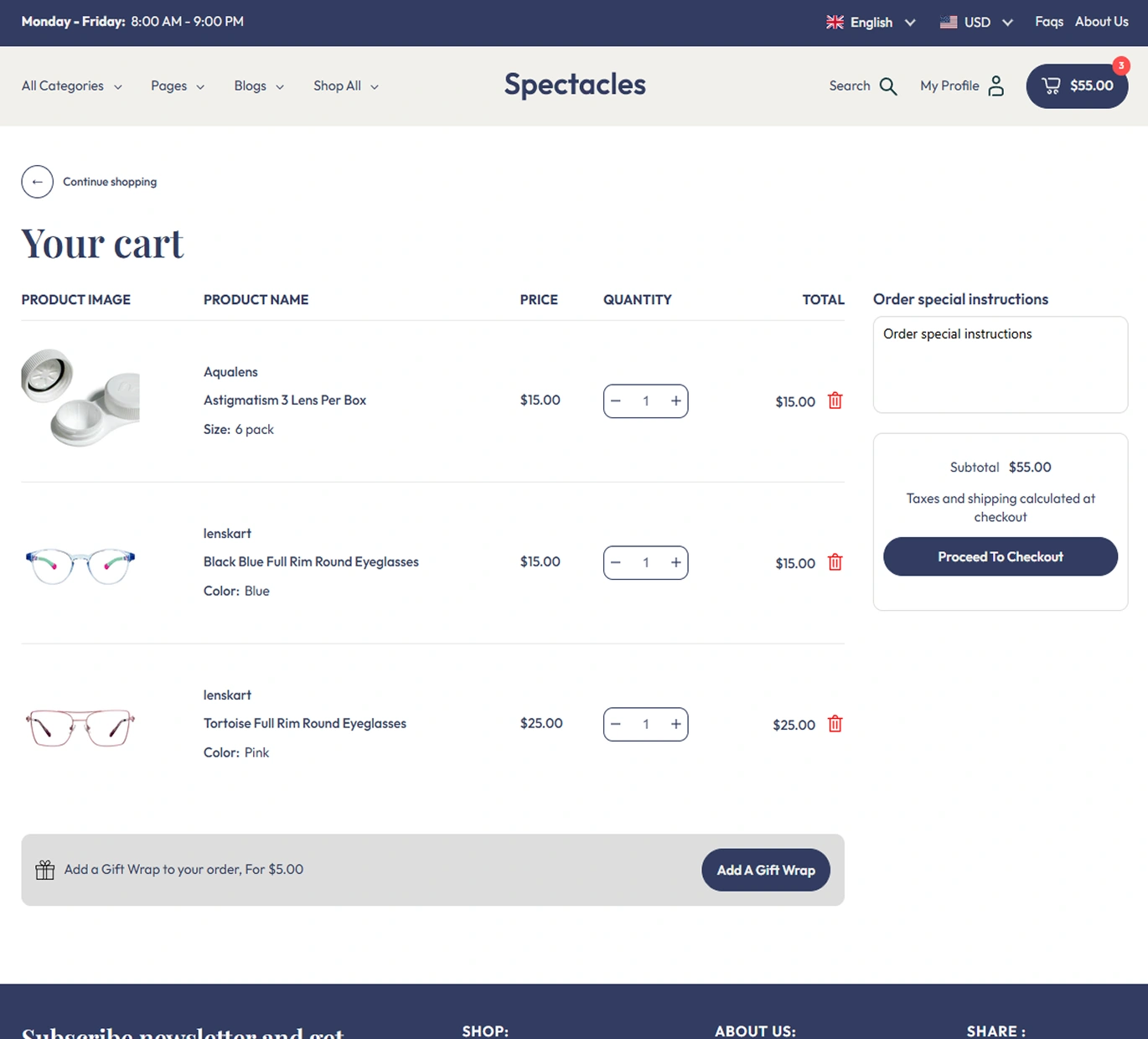The image size is (1148, 1039).
Task: Click the blue round eyeglasses thumbnail
Action: click(80, 566)
